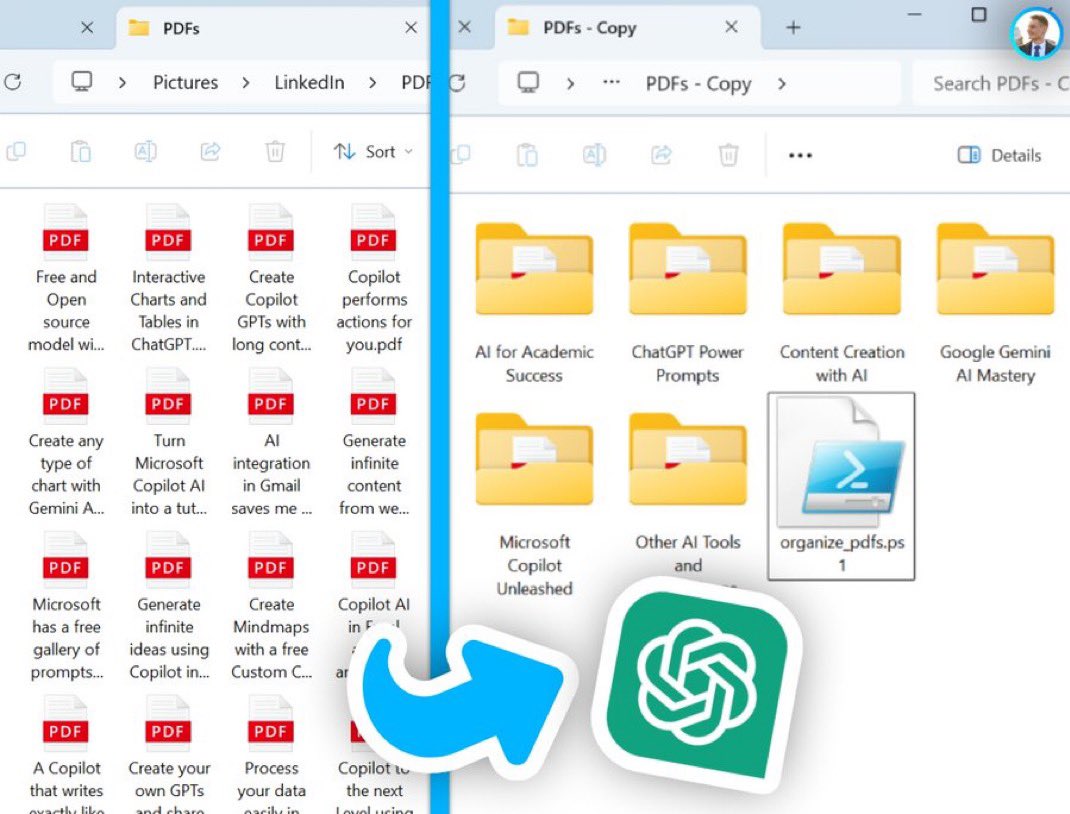Viewport: 1070px width, 814px height.
Task: Open the Sort dropdown in left window
Action: [x=373, y=151]
